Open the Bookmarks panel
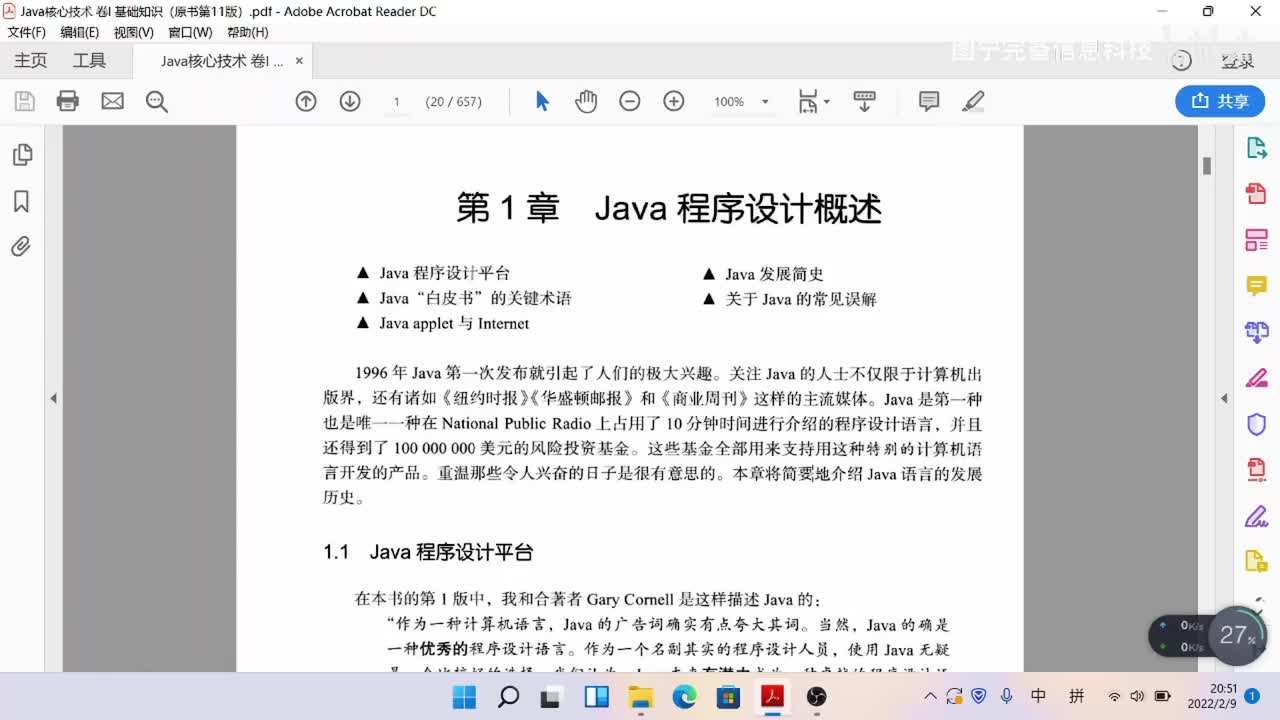 (21, 202)
